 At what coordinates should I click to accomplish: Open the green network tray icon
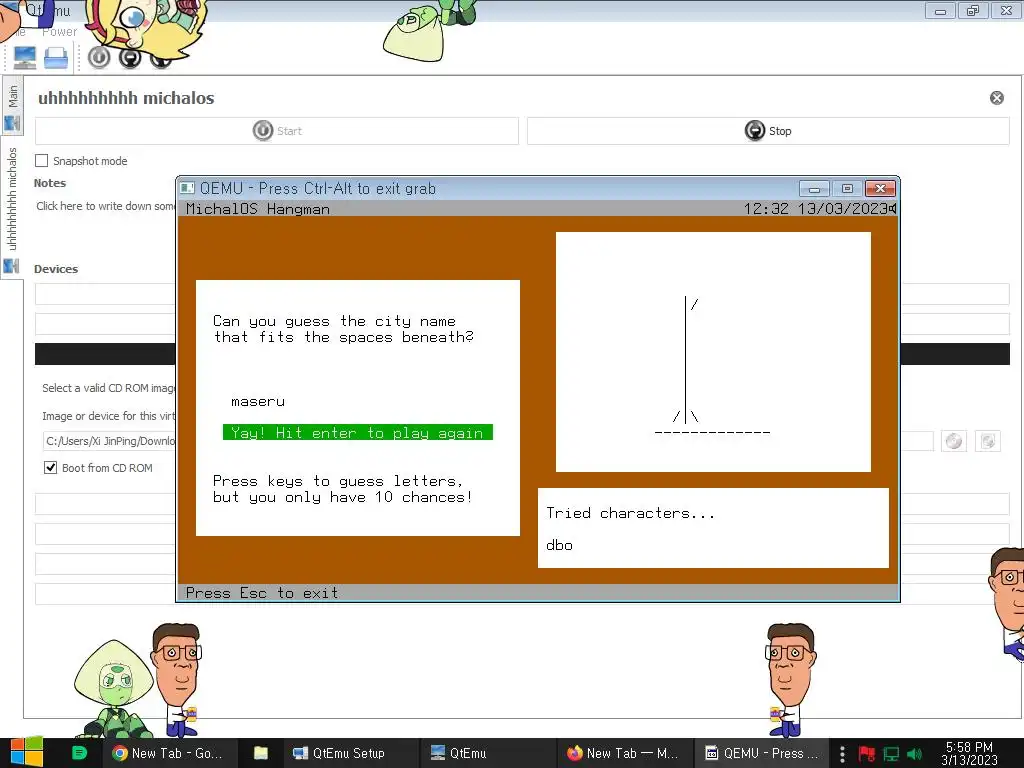891,754
